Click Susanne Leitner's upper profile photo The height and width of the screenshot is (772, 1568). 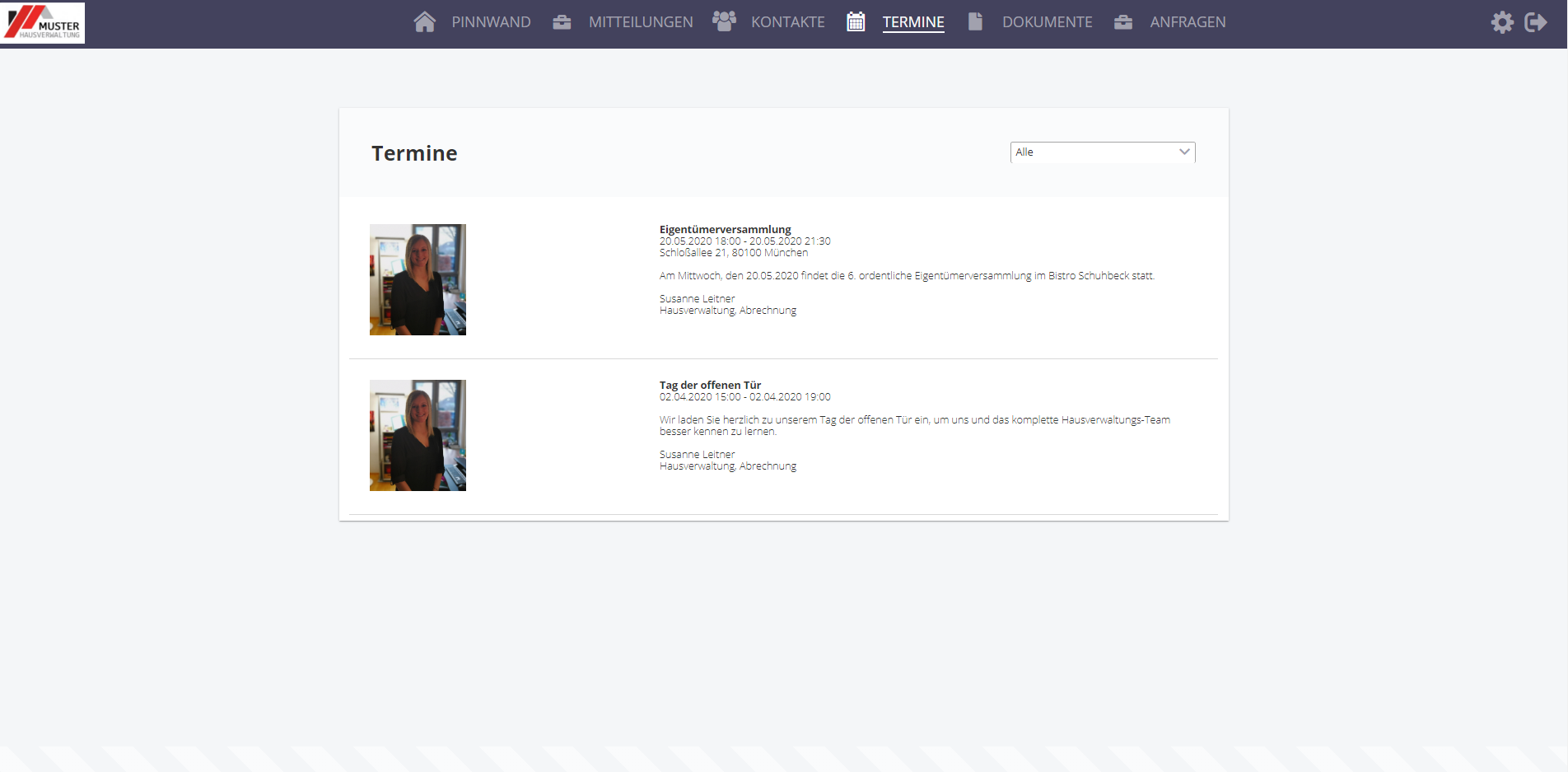[x=417, y=279]
